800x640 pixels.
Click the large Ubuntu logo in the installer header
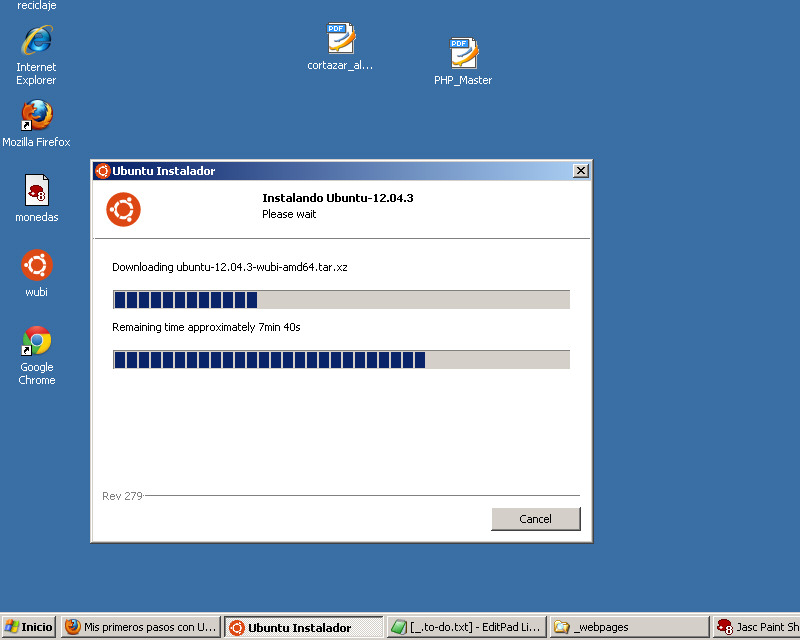[123, 209]
